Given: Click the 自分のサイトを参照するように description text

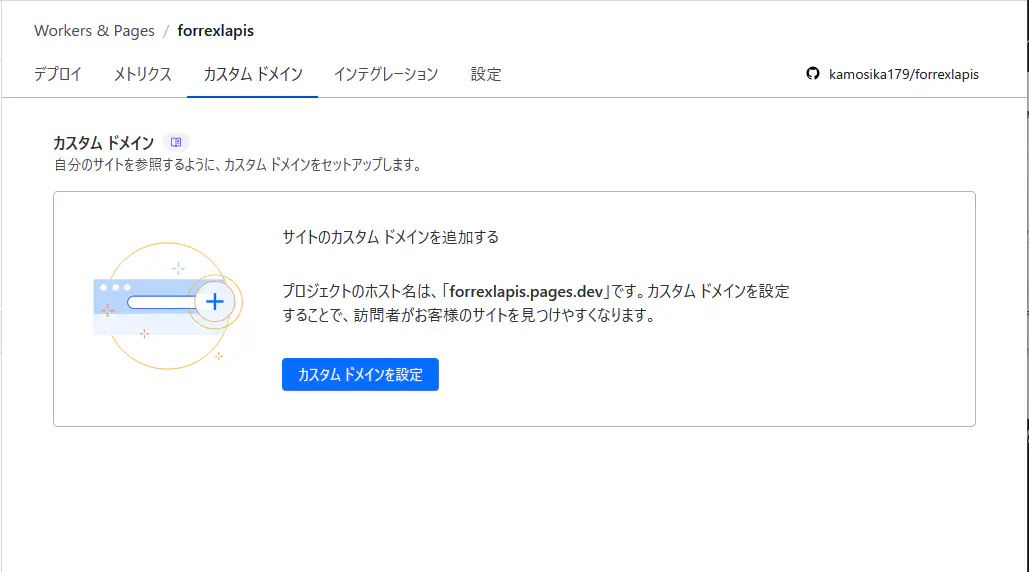Looking at the screenshot, I should coord(237,165).
